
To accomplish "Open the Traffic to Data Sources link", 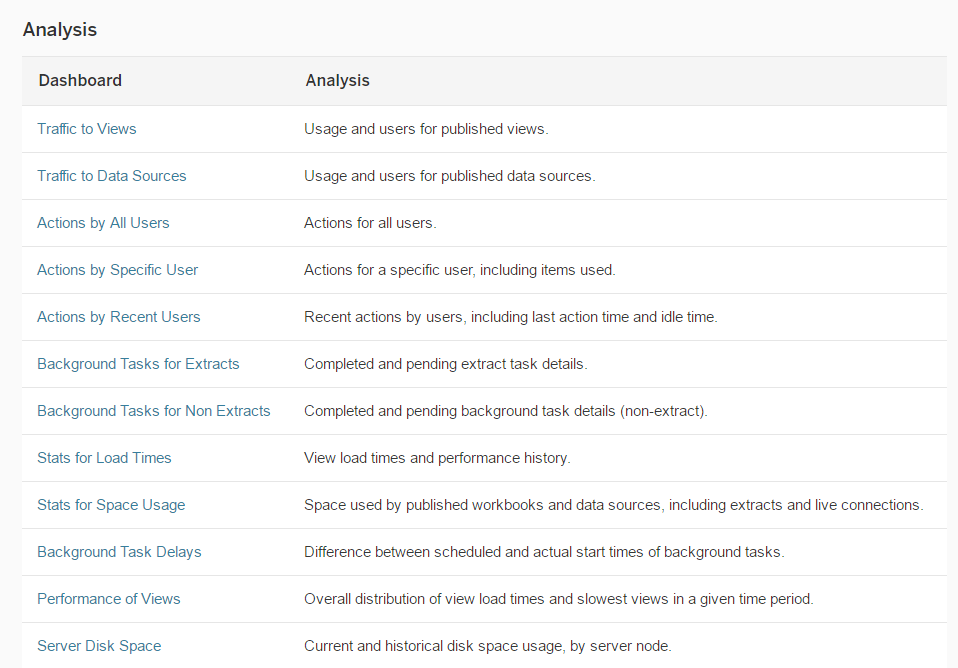I will click(112, 176).
